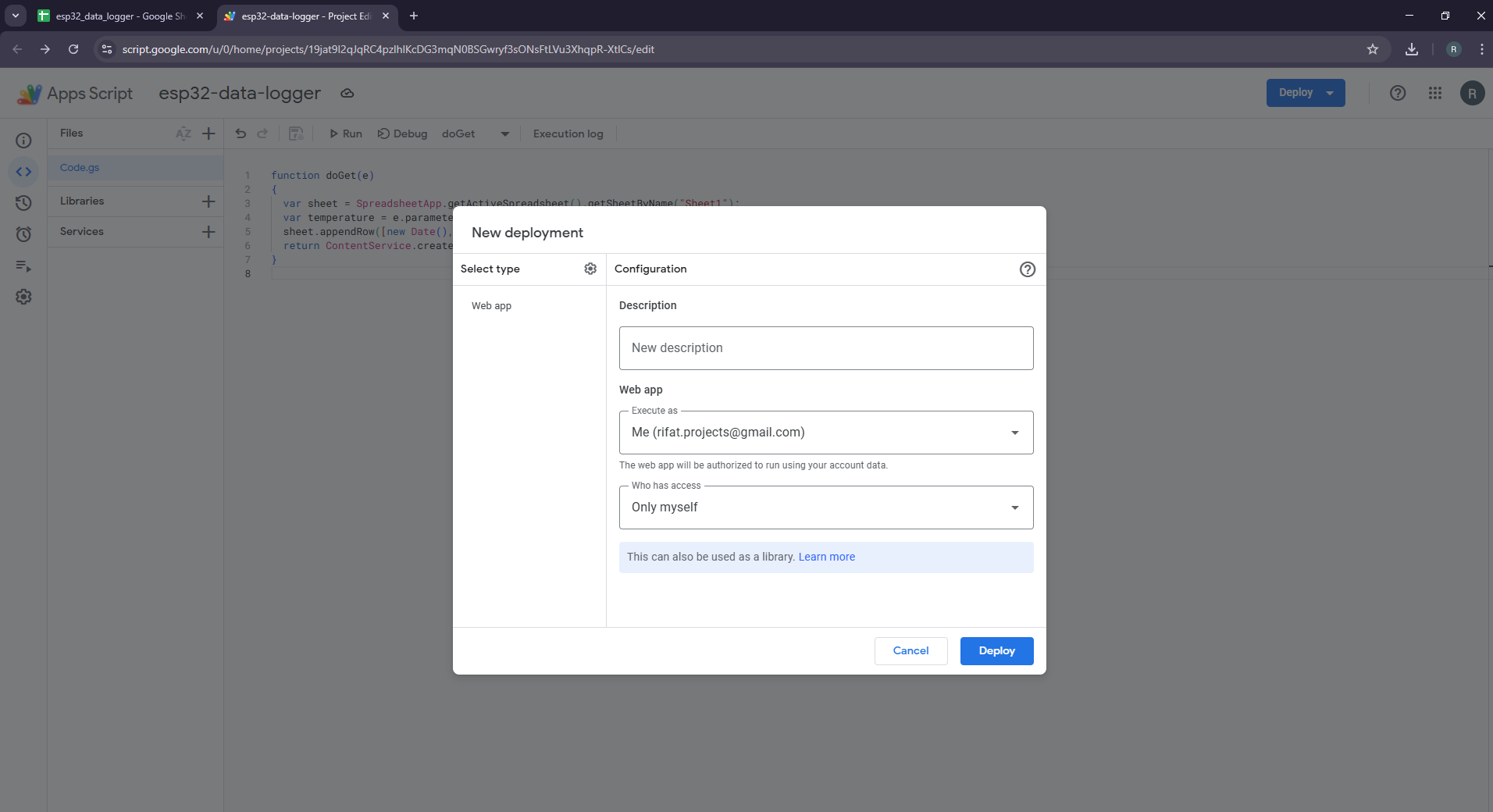Click the add file plus icon
The height and width of the screenshot is (812, 1493).
(208, 134)
